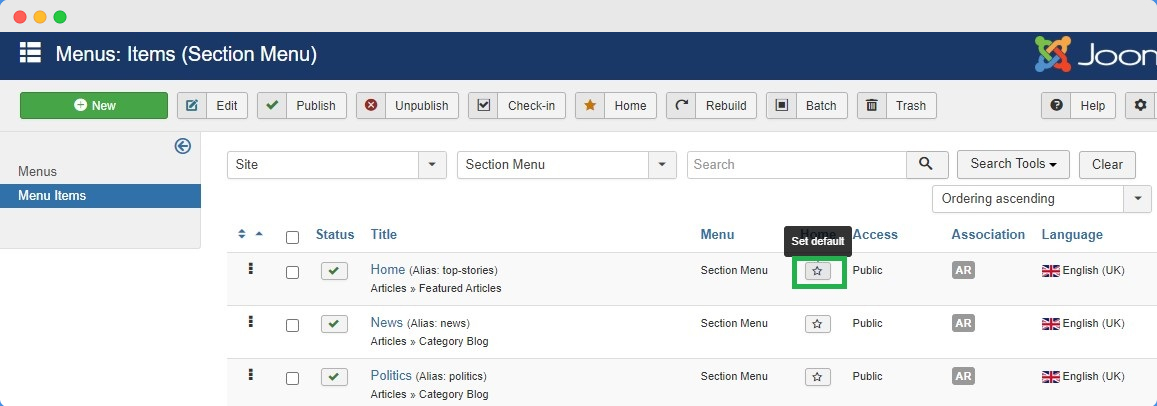Sort by the Access column header

point(875,235)
